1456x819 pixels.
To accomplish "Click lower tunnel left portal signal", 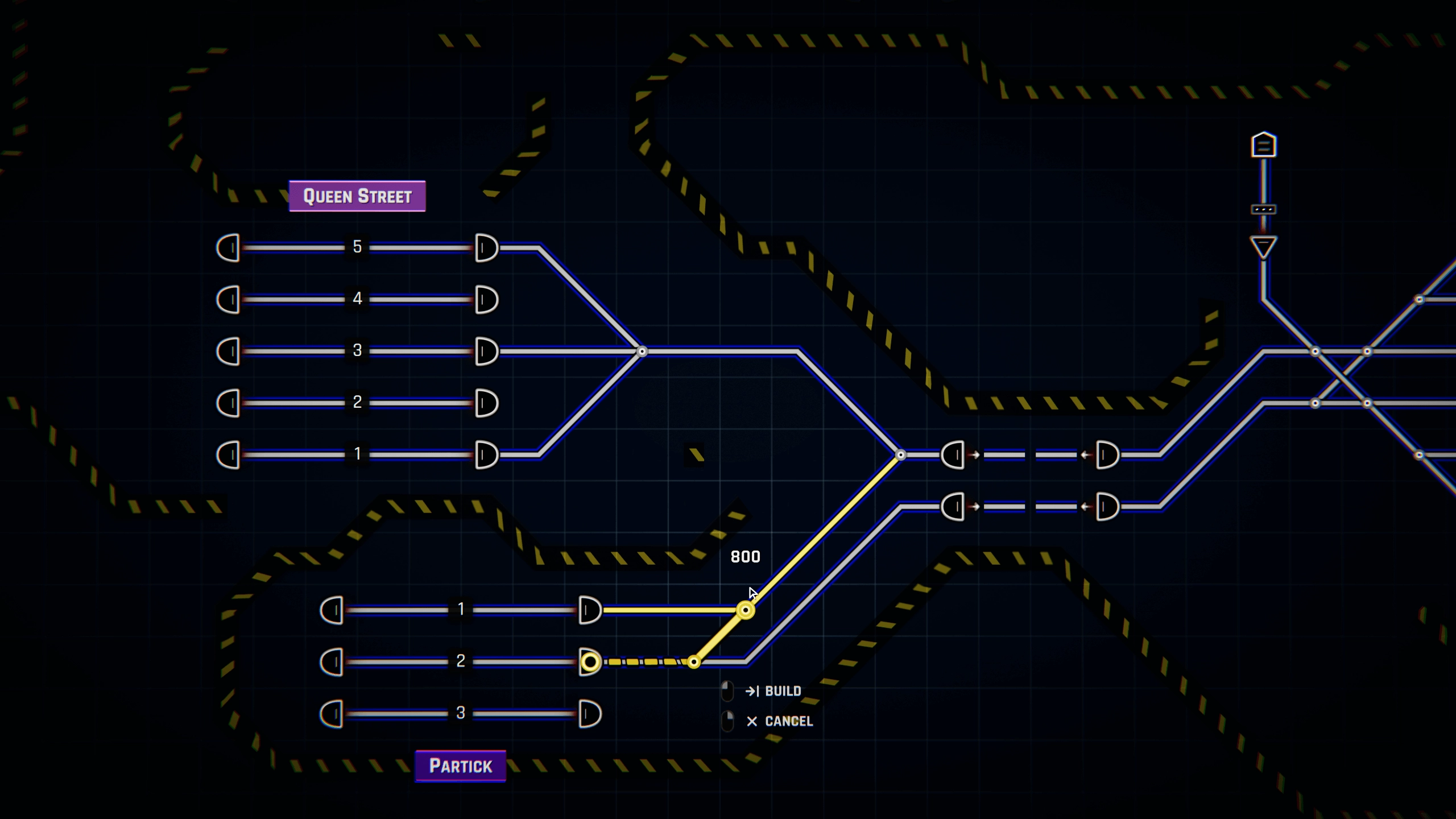I will [953, 507].
